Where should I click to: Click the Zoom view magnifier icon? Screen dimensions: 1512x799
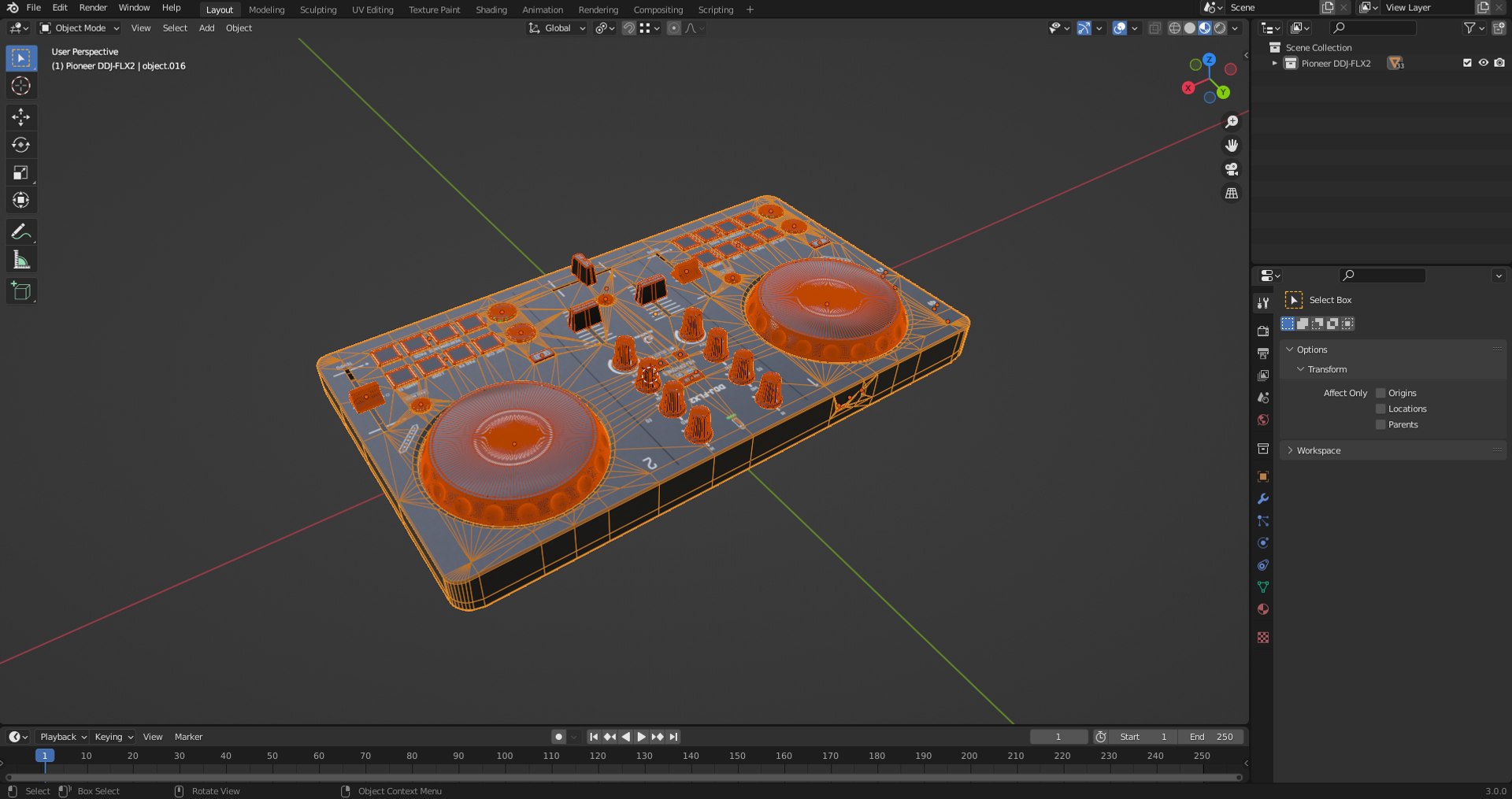1232,122
